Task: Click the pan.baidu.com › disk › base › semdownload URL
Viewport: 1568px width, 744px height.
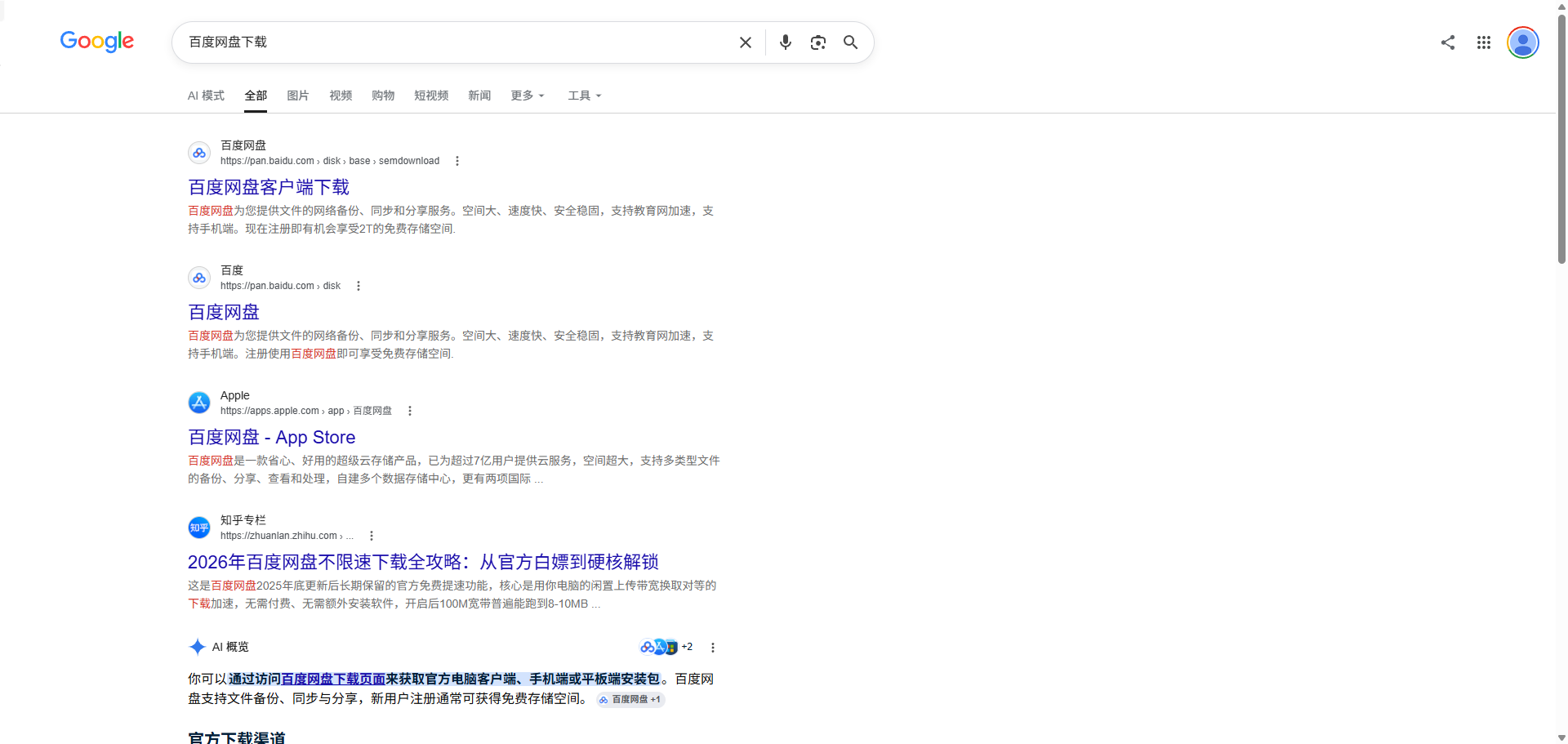Action: [x=330, y=161]
